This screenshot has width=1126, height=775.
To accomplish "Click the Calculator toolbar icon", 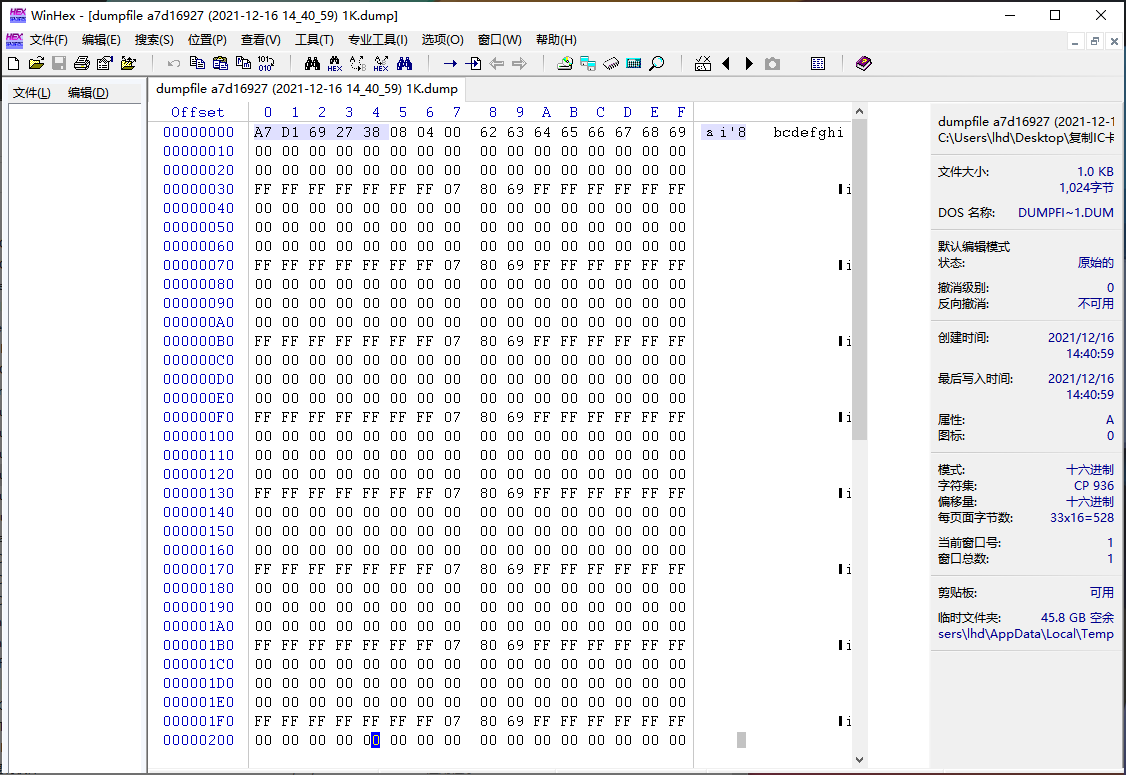I will click(x=633, y=63).
